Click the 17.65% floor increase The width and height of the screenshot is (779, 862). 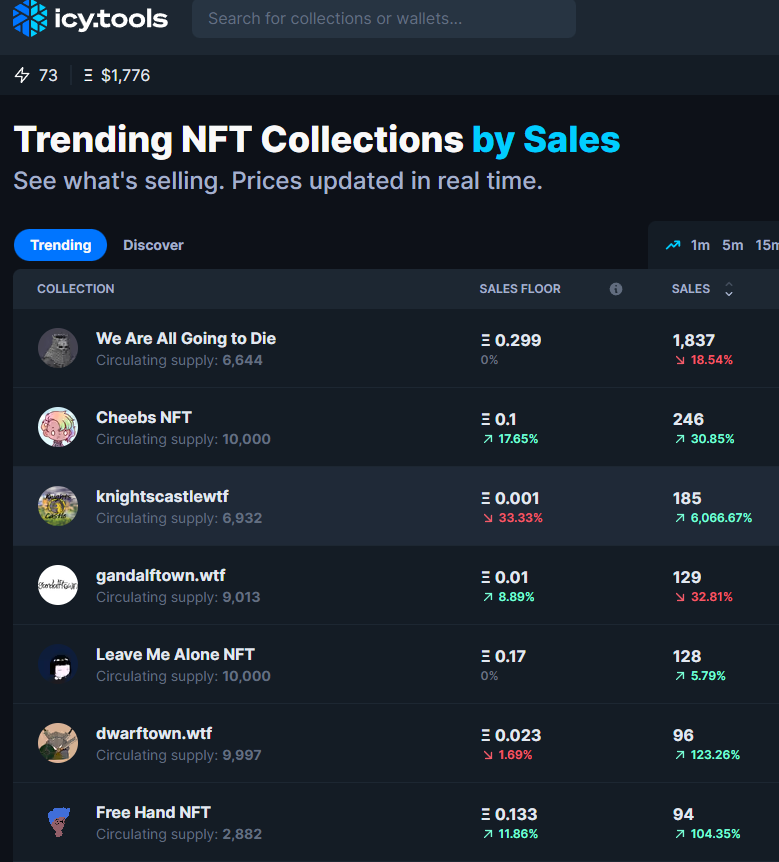point(518,439)
